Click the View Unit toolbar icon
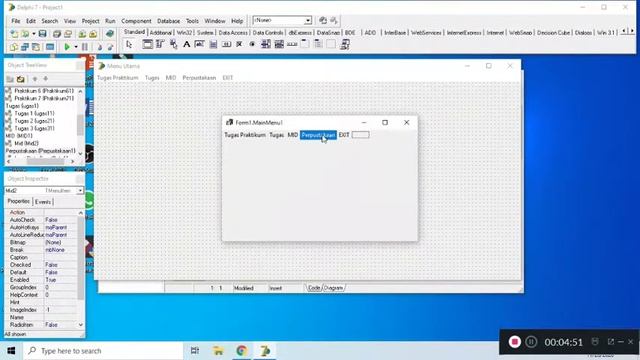This screenshot has width=640, height=360. click(x=14, y=47)
